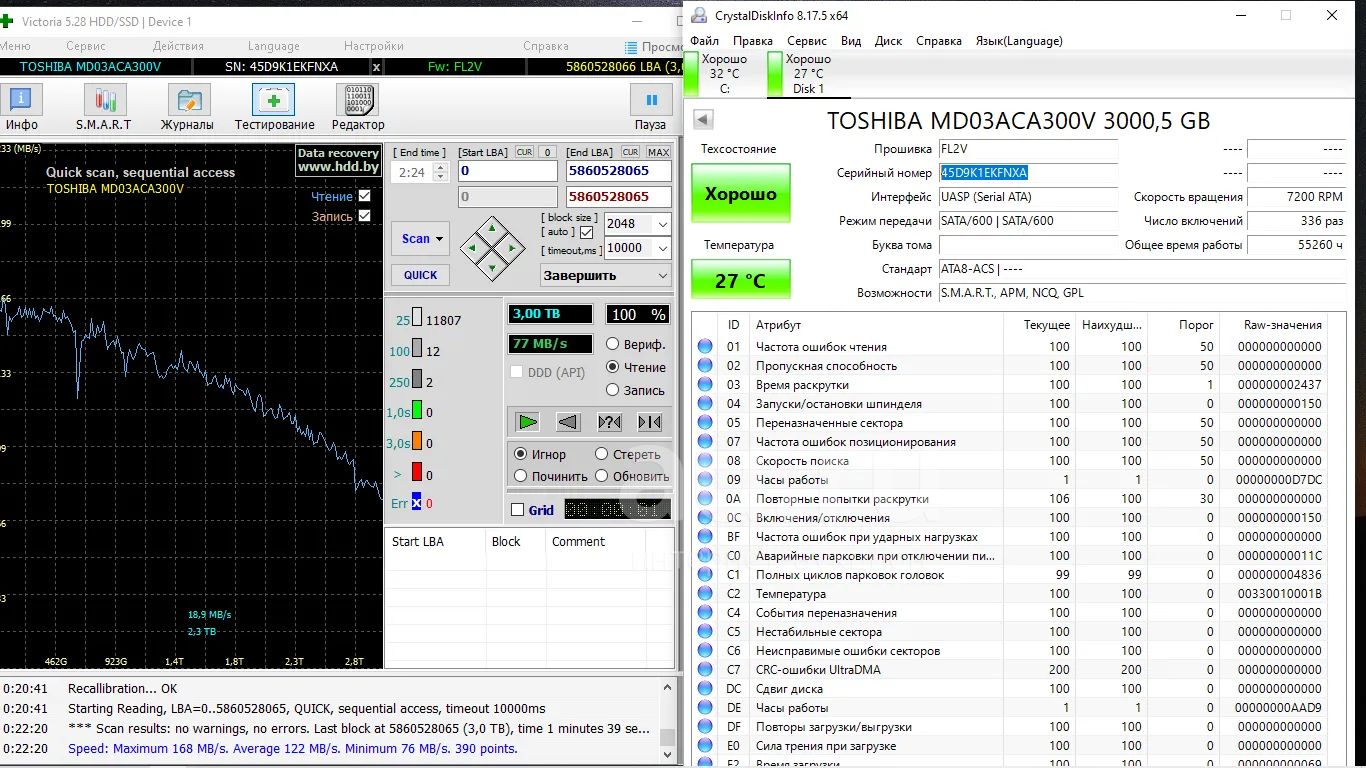Open the Scan dropdown button
The height and width of the screenshot is (768, 1366).
pyautogui.click(x=420, y=239)
